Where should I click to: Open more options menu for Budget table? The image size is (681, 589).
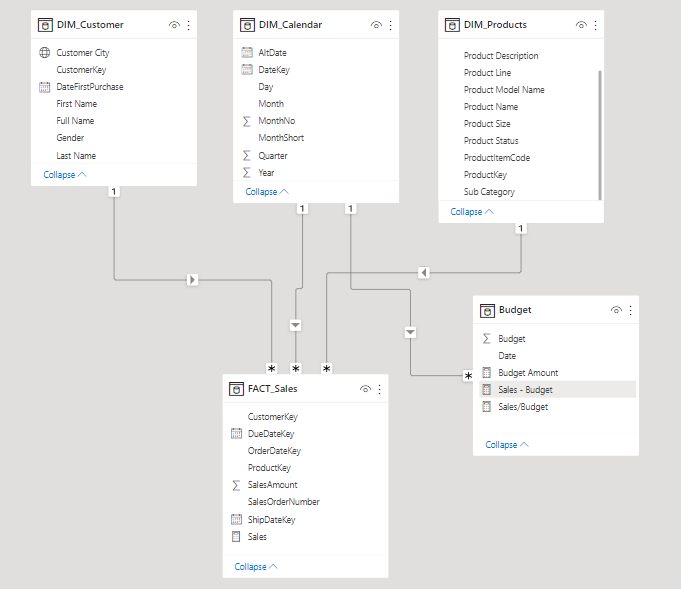point(630,310)
